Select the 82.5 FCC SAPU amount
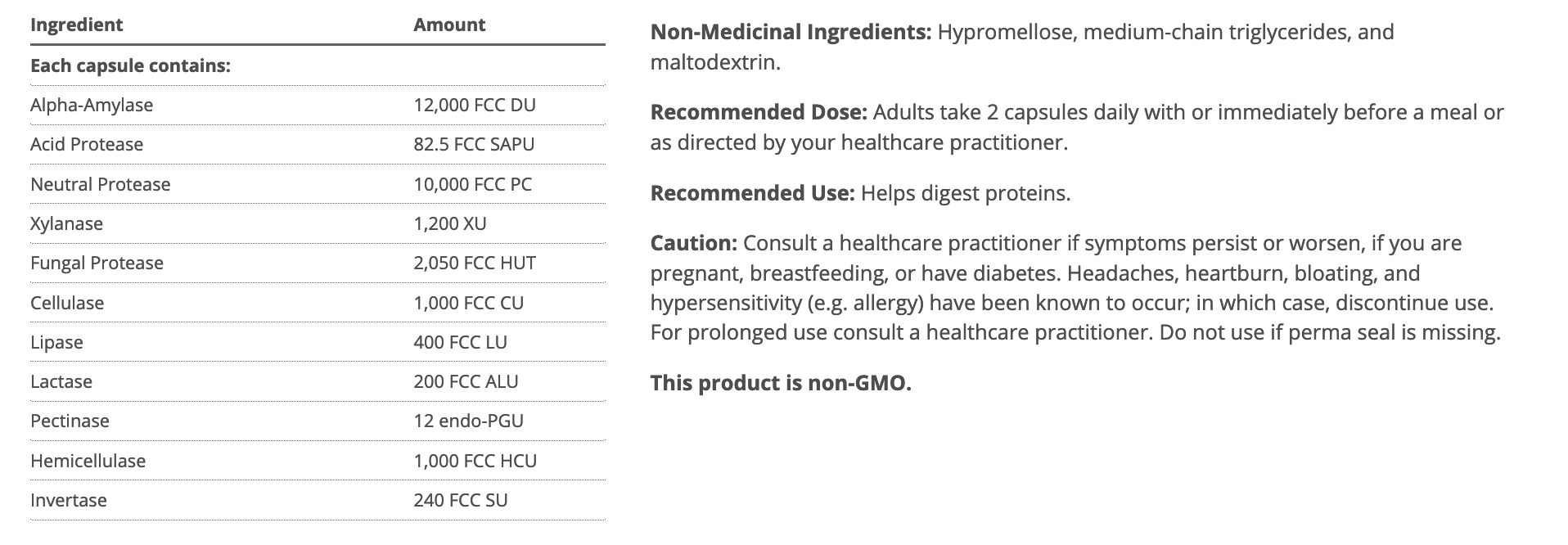 (x=474, y=144)
